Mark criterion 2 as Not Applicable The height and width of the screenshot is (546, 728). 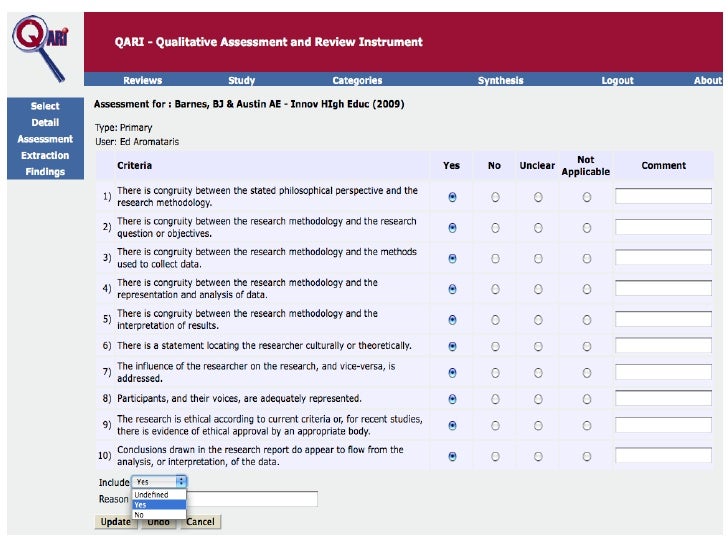coord(587,228)
